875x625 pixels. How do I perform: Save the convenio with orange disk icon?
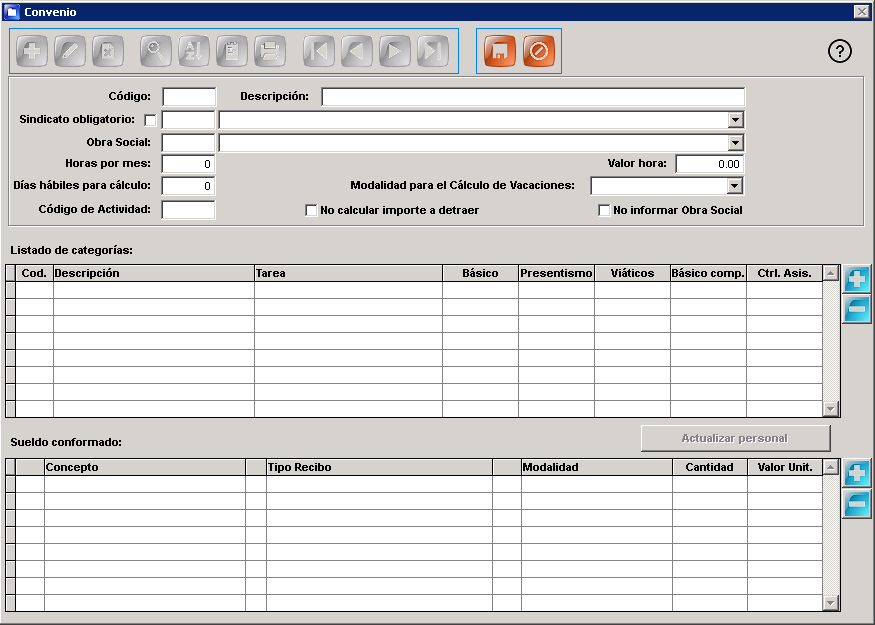tap(500, 51)
